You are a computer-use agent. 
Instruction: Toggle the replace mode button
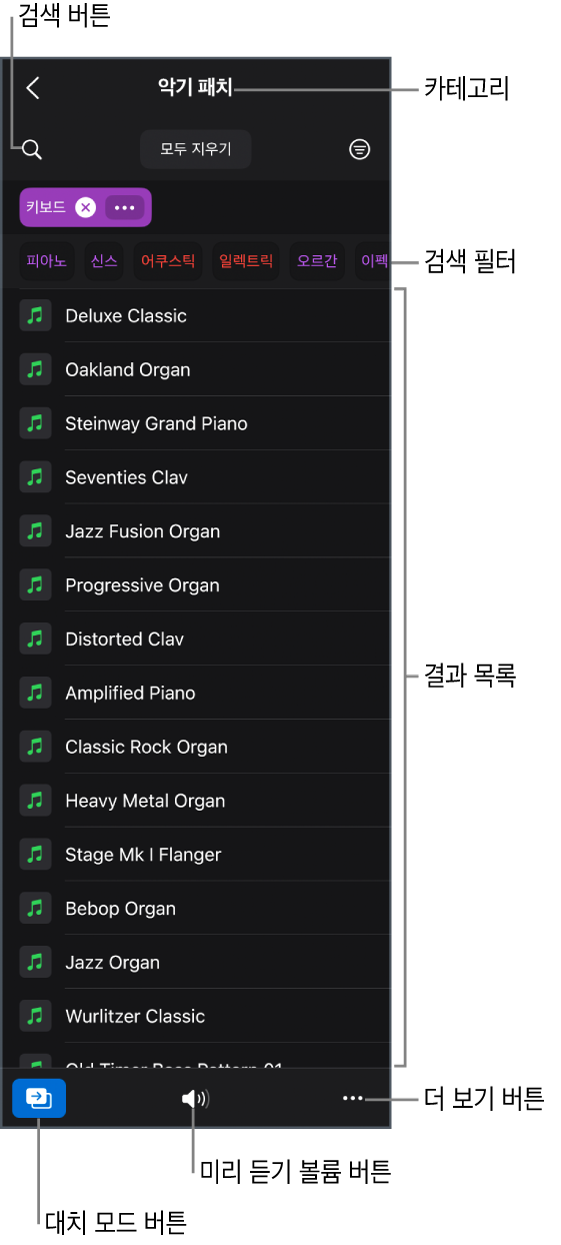[x=39, y=1098]
